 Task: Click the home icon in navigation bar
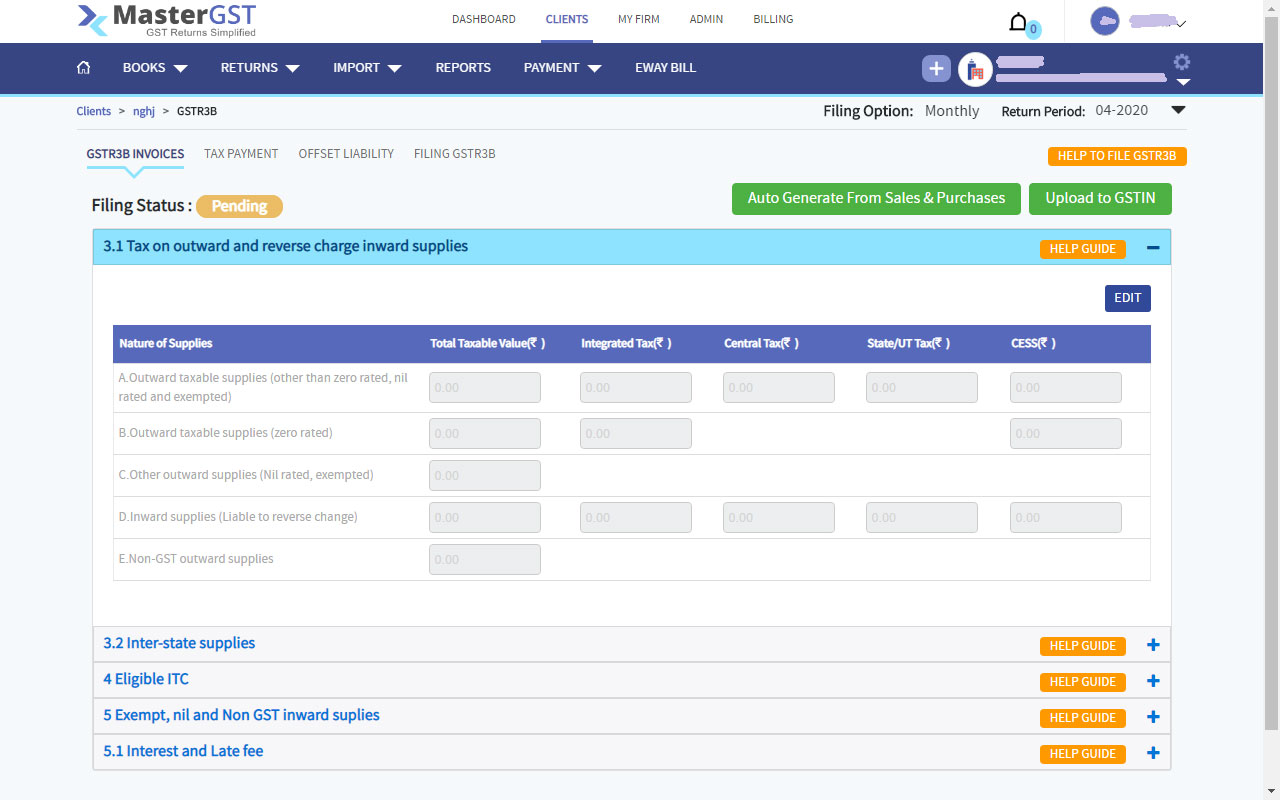pos(84,68)
